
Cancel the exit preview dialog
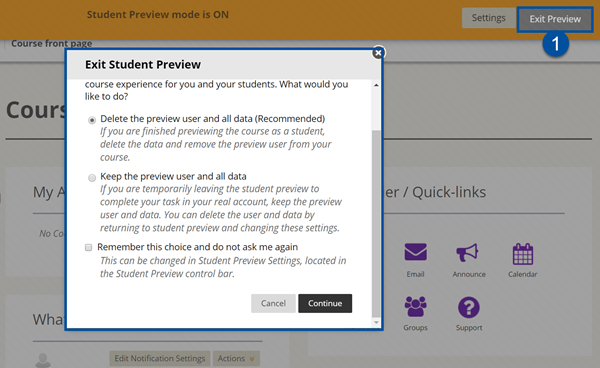coord(273,303)
